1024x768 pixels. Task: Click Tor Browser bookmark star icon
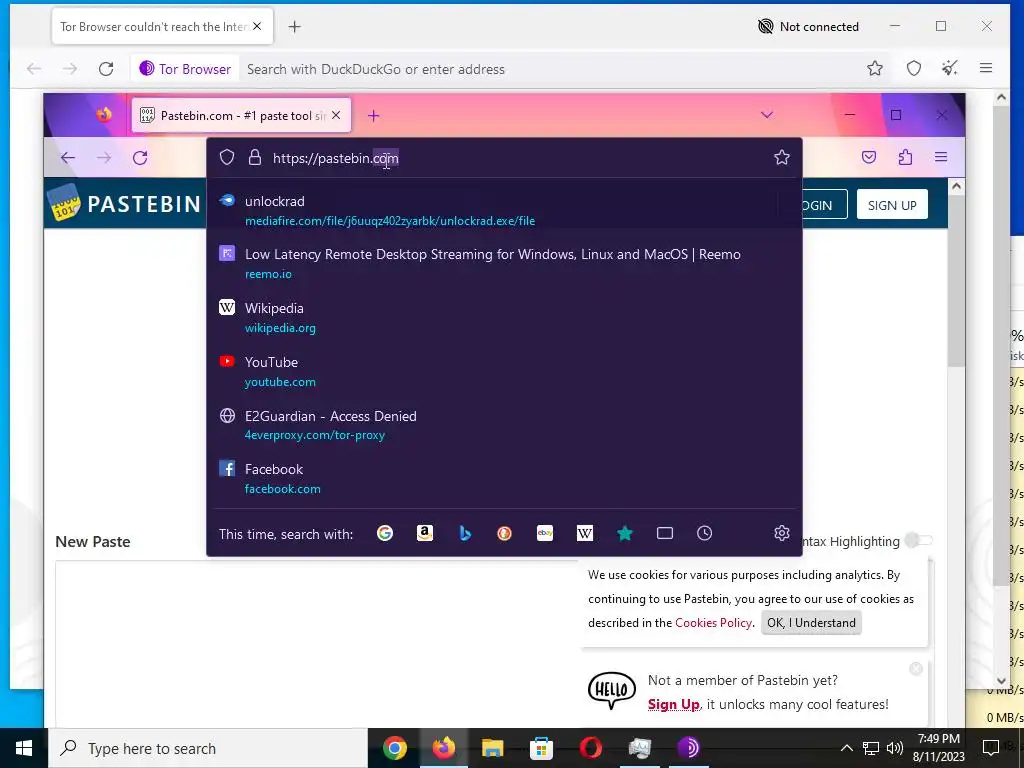pos(874,68)
